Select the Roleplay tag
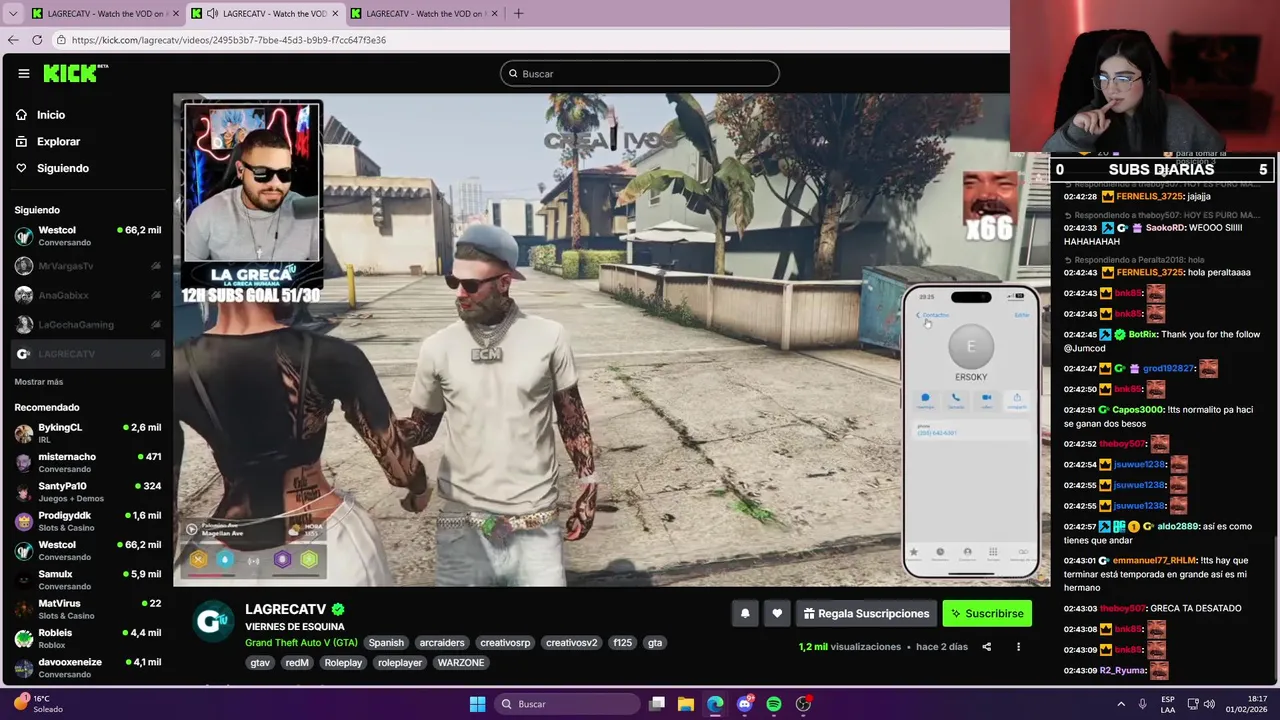The image size is (1280, 720). 343,663
